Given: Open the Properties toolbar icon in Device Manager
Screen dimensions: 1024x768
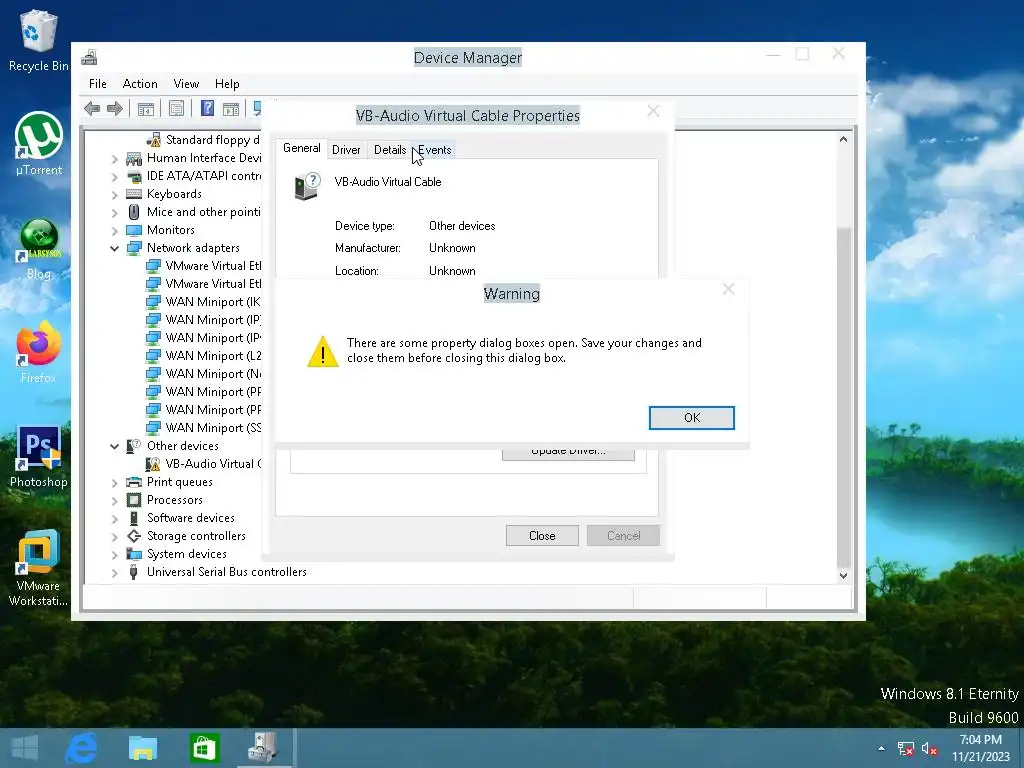Looking at the screenshot, I should point(176,108).
